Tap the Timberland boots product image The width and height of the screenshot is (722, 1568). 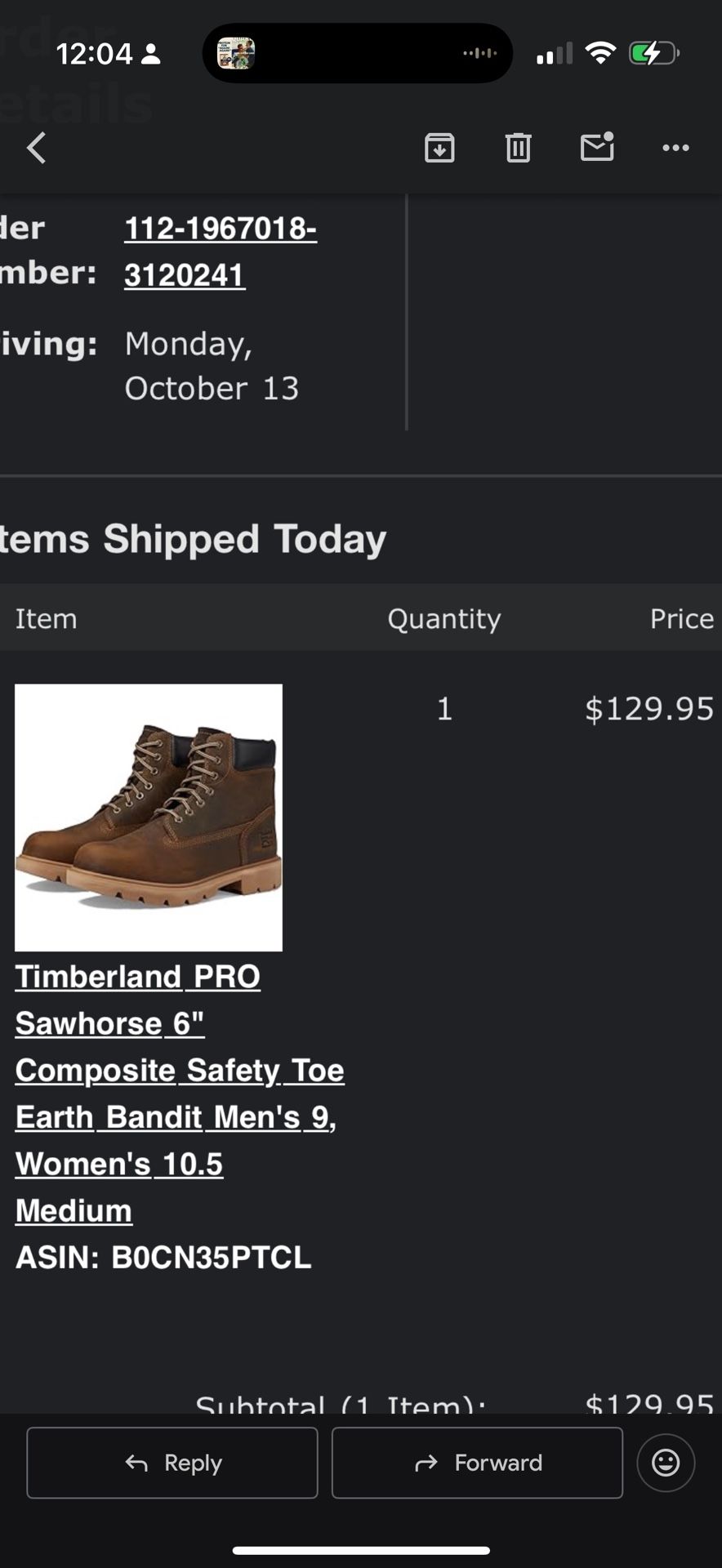click(x=149, y=817)
